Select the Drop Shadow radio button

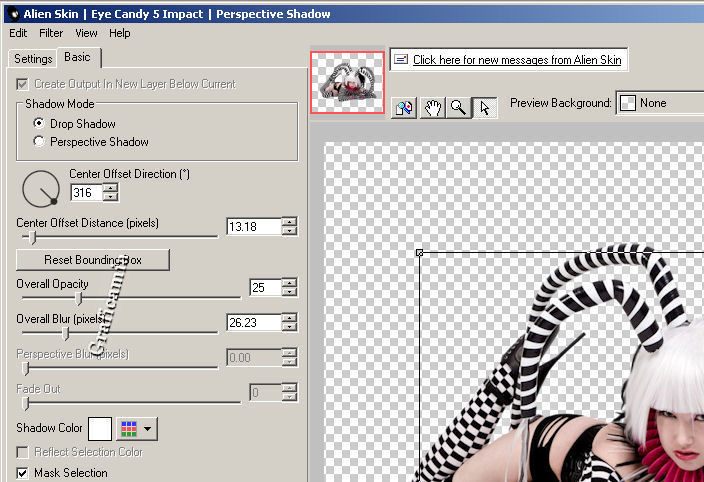(x=39, y=123)
